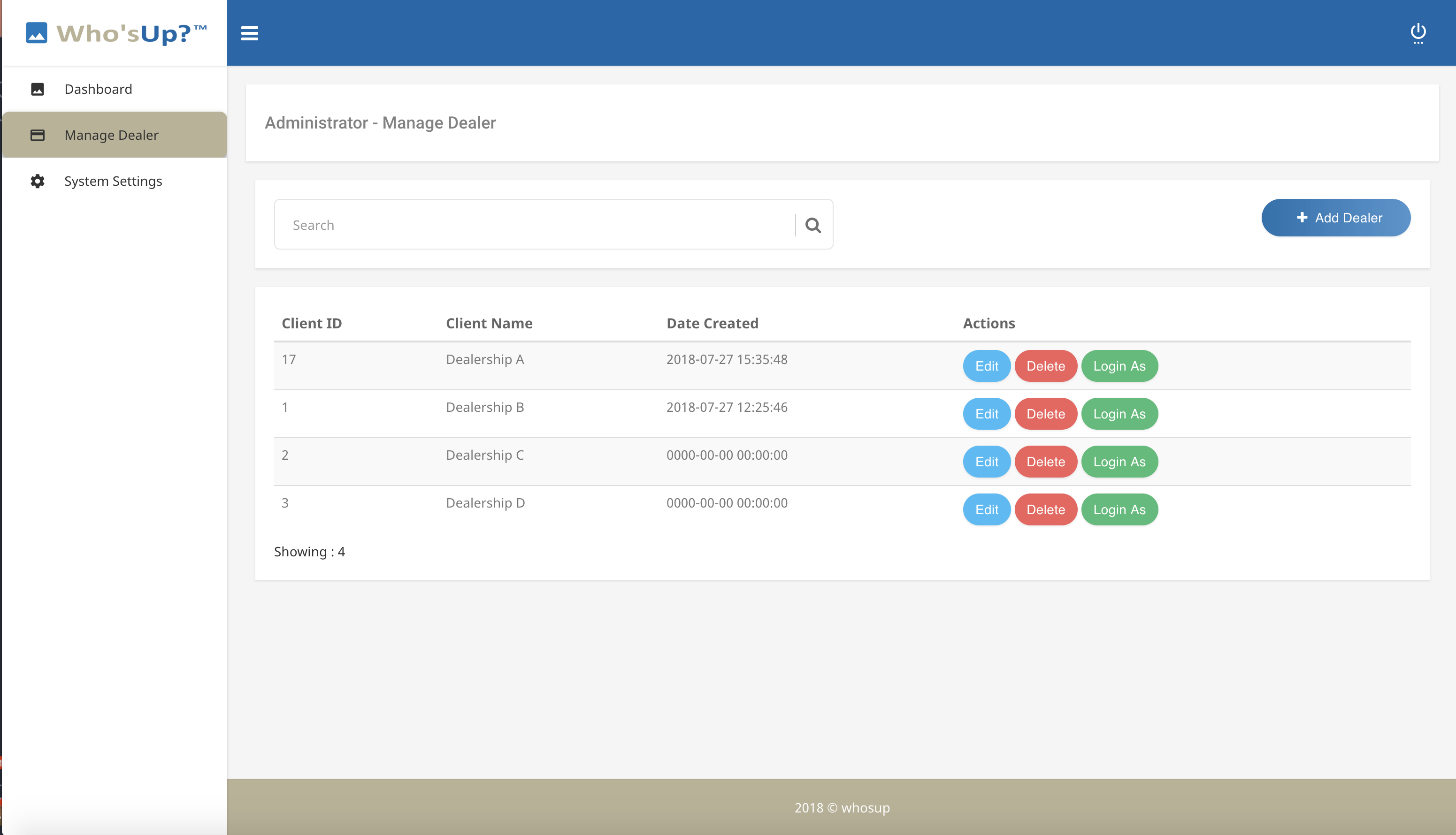Focus the Search input field
Screen dimensions: 1456x835
click(x=534, y=225)
